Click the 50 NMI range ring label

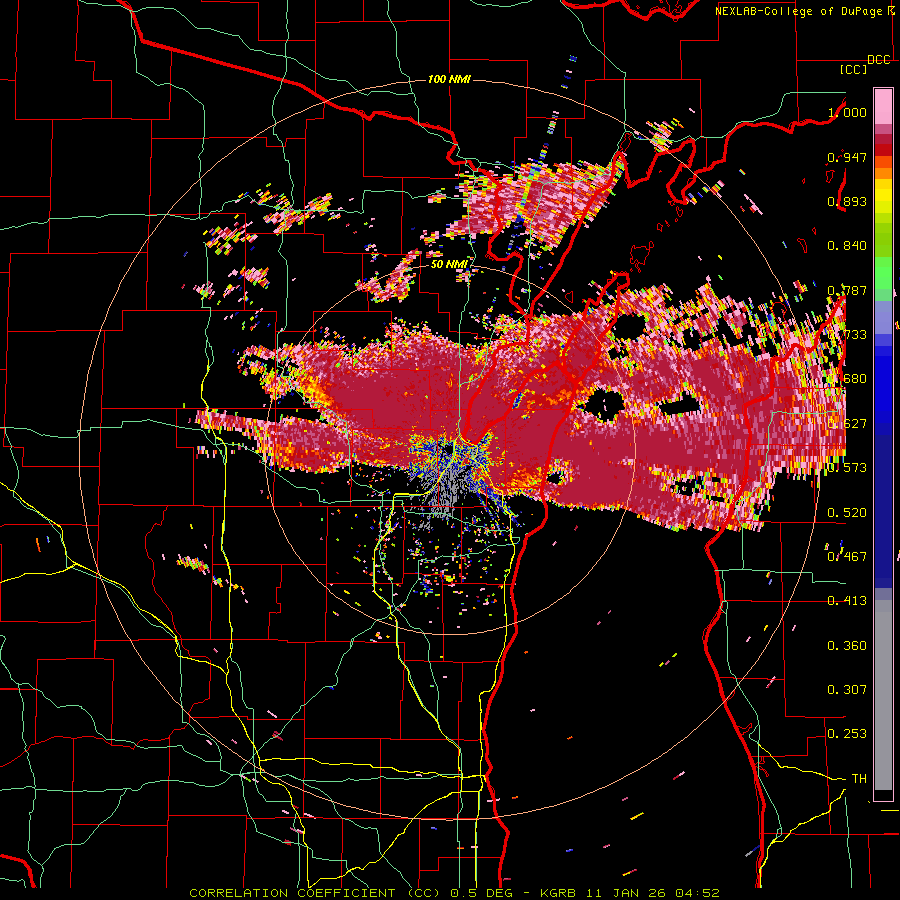coord(449,264)
